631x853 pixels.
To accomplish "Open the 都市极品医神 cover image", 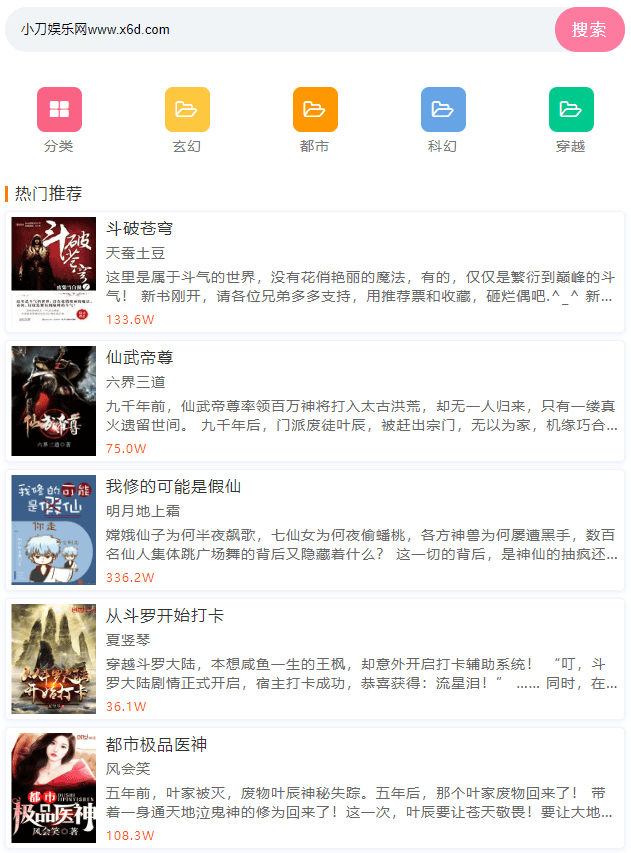I will (x=54, y=788).
